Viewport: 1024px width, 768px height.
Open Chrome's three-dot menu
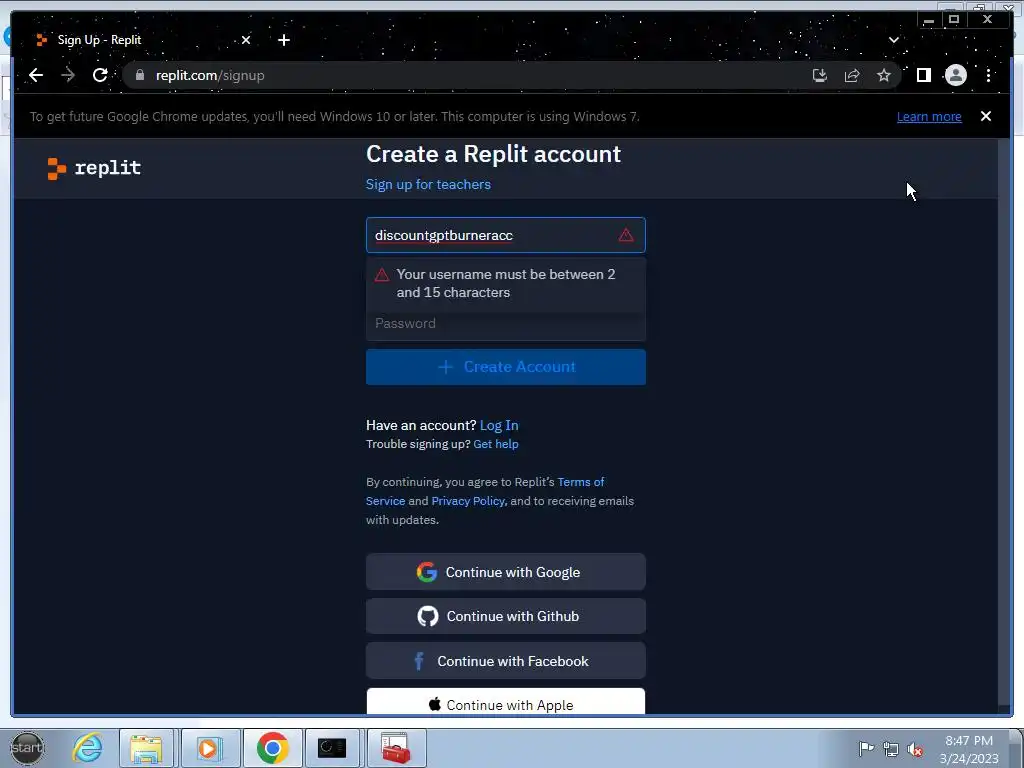click(989, 76)
